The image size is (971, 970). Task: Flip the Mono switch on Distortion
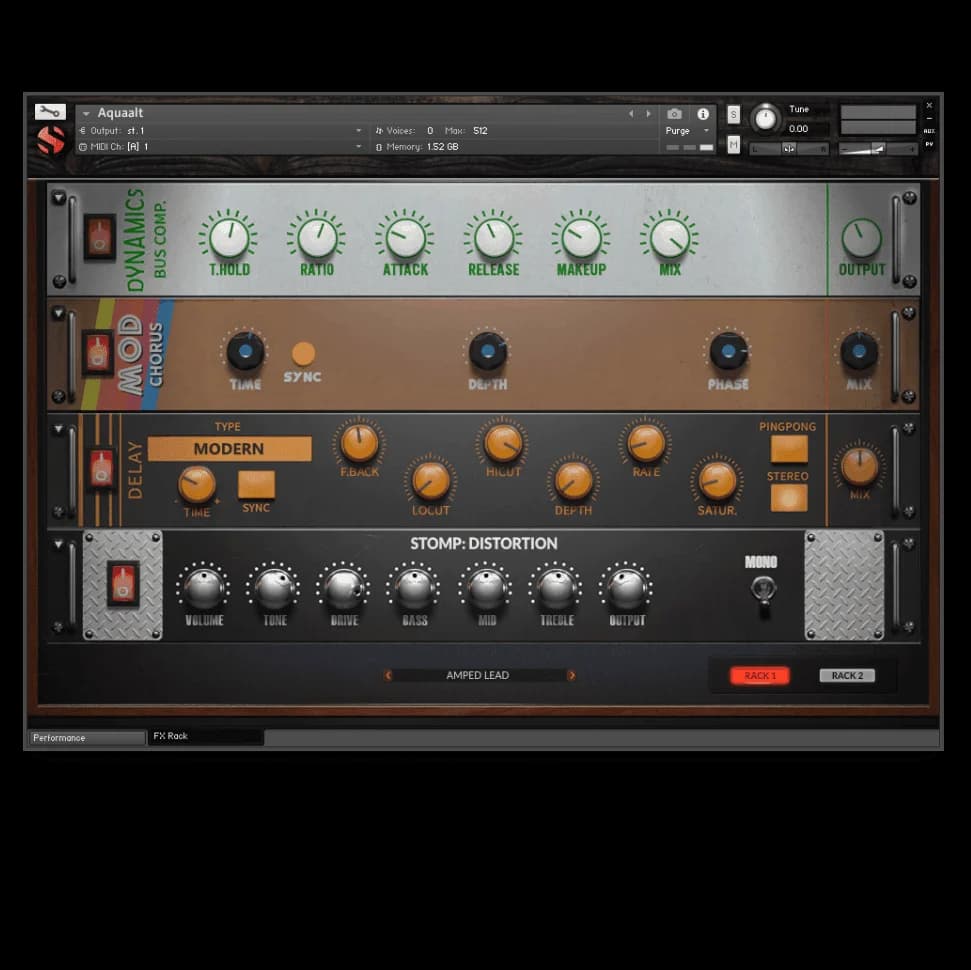pos(762,591)
